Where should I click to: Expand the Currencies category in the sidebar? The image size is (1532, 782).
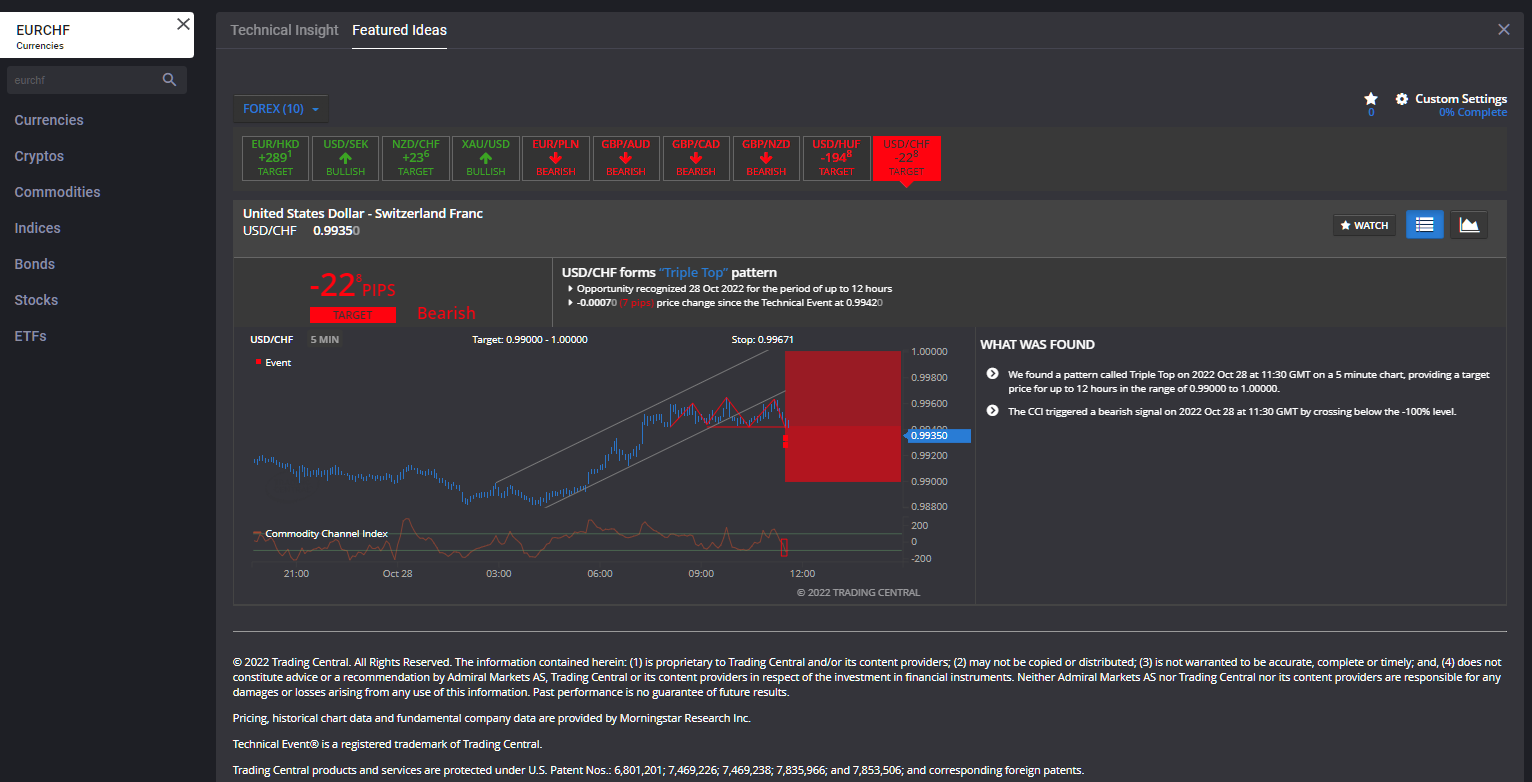[48, 120]
